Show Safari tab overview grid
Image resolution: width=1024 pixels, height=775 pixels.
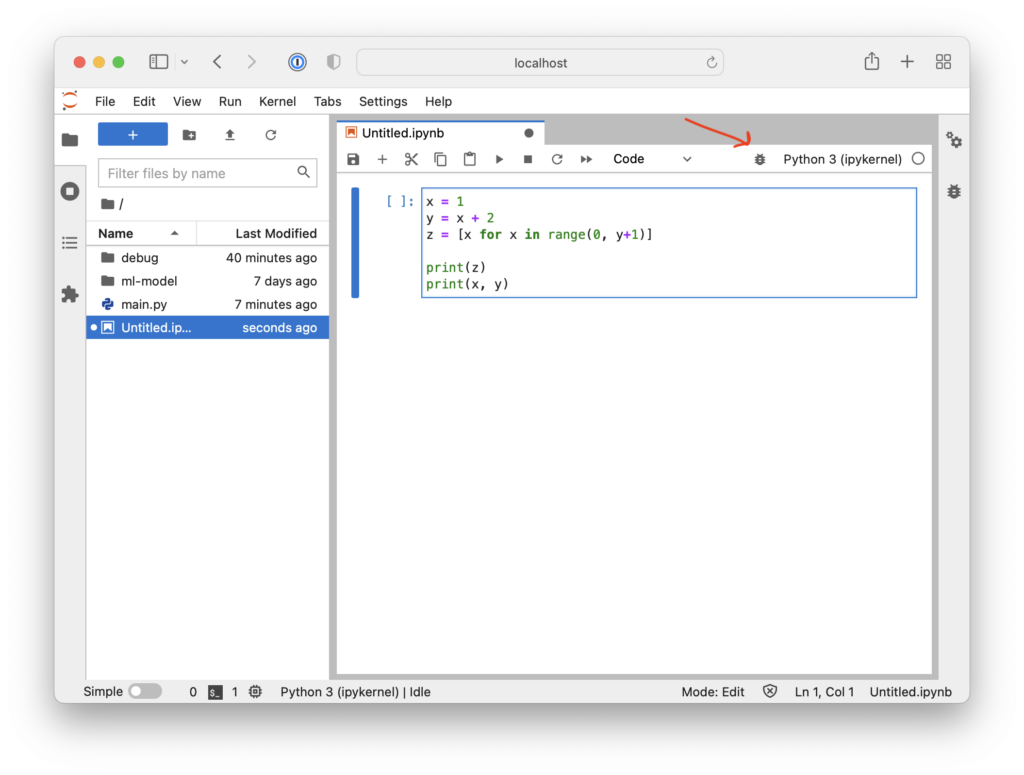coord(943,62)
